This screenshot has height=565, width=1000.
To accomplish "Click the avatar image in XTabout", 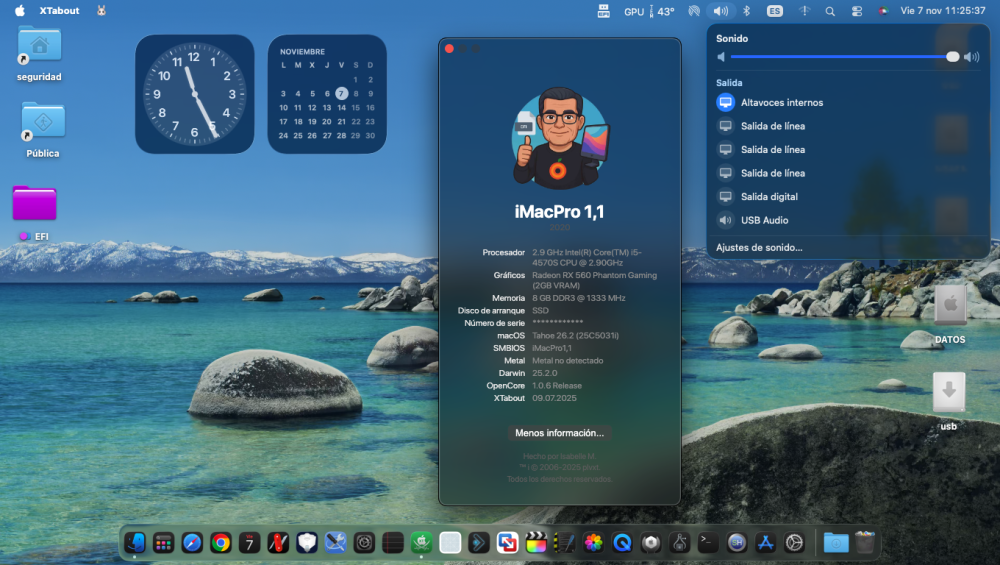I will (x=559, y=138).
